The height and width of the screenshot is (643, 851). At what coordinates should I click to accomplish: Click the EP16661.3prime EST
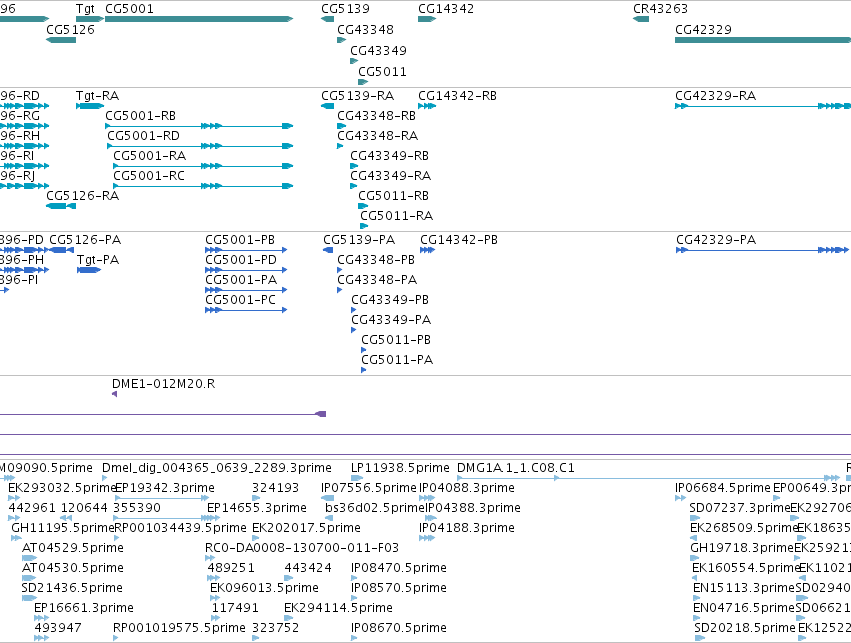84,608
